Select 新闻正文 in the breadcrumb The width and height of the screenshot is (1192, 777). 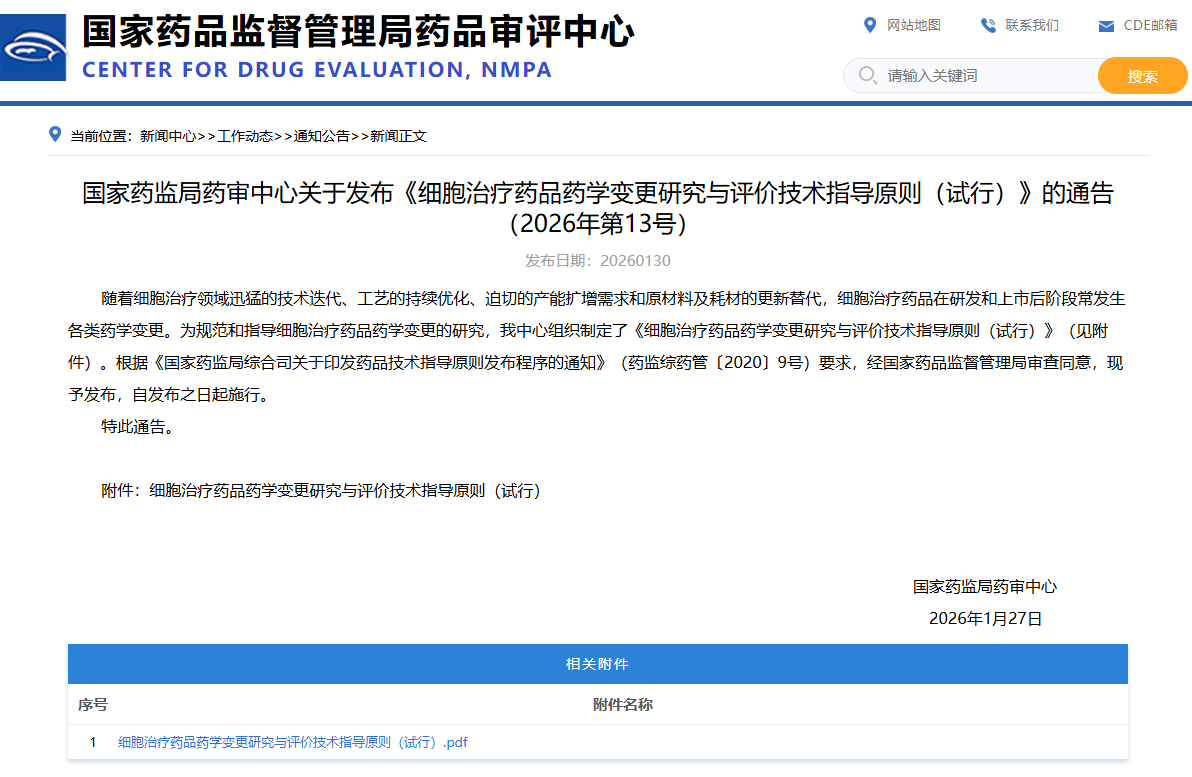pyautogui.click(x=398, y=136)
